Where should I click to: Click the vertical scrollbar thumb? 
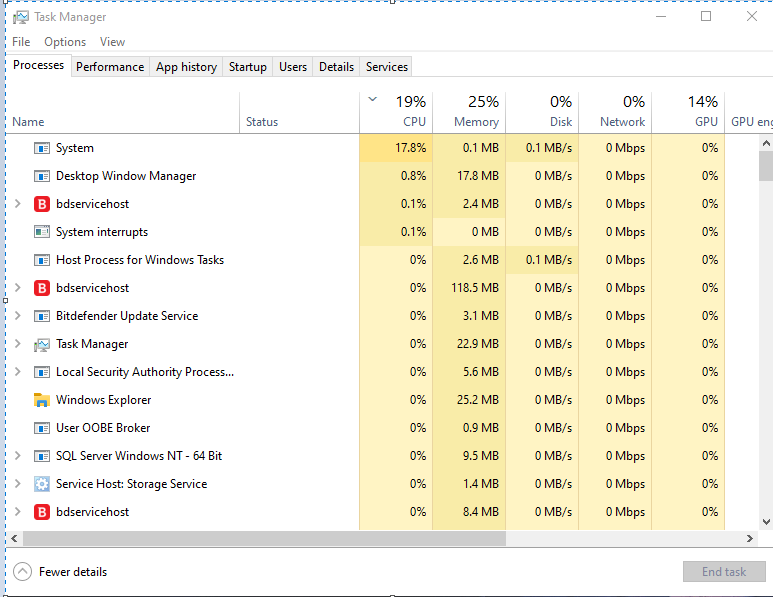click(x=766, y=166)
